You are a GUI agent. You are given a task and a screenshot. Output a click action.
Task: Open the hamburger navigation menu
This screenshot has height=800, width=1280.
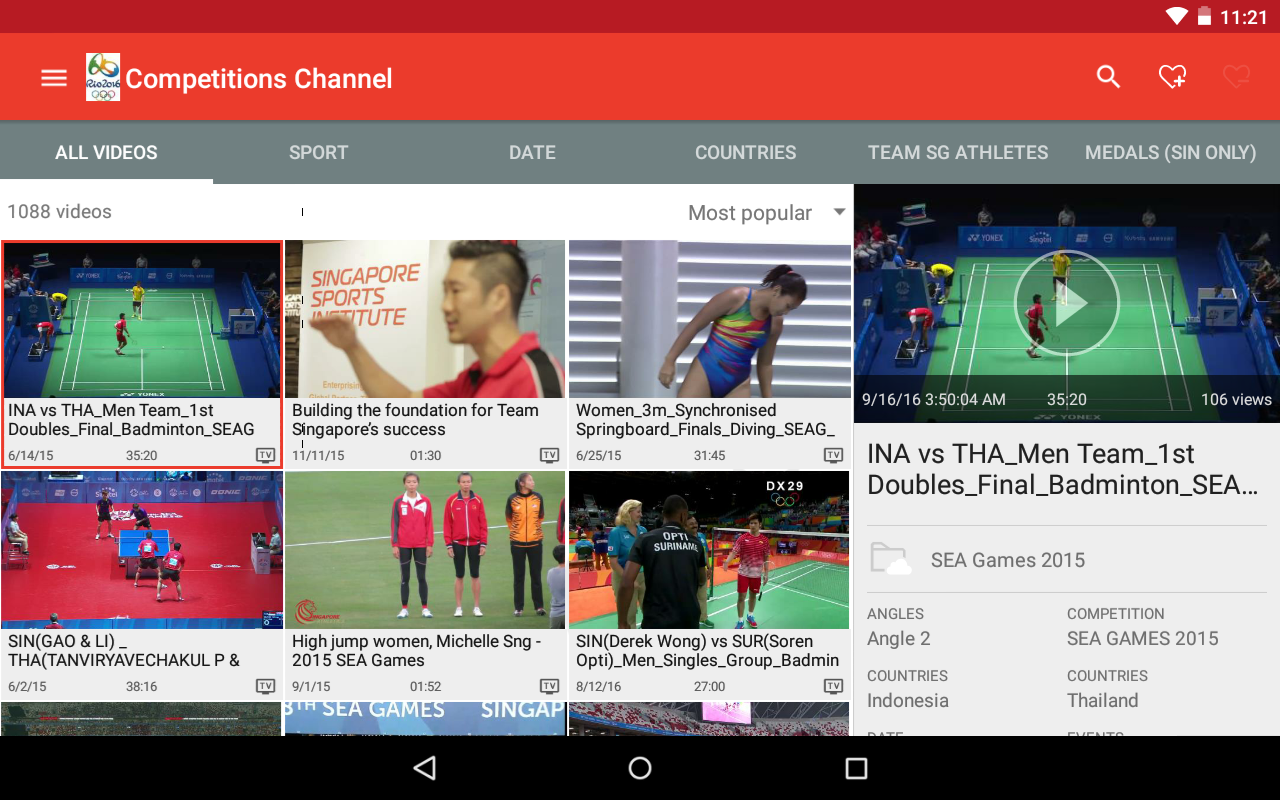(54, 78)
